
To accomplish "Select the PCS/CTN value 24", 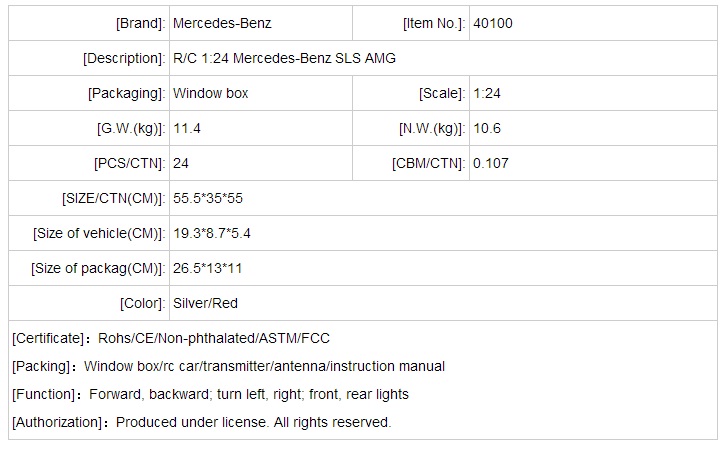I will (182, 163).
